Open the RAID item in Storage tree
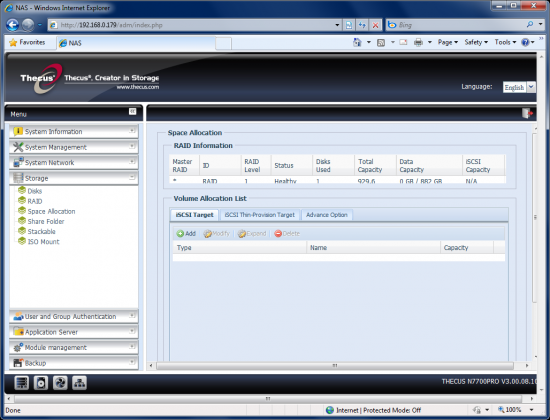550x420 pixels. 35,201
